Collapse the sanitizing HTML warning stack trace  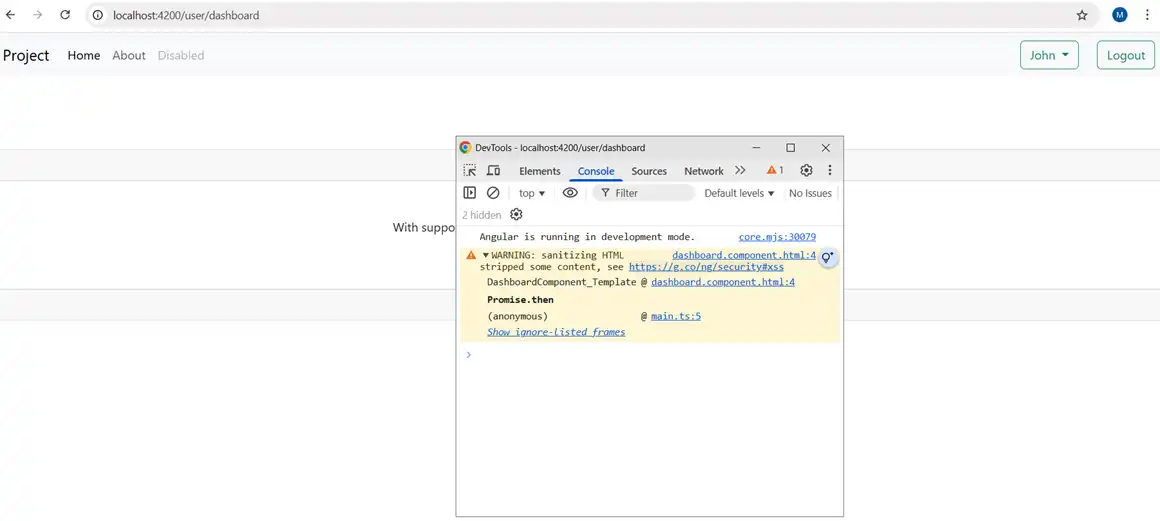tap(486, 256)
